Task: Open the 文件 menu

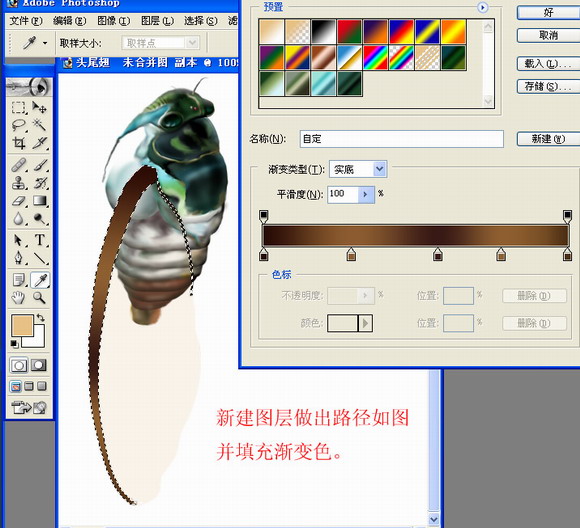Action: [26, 21]
